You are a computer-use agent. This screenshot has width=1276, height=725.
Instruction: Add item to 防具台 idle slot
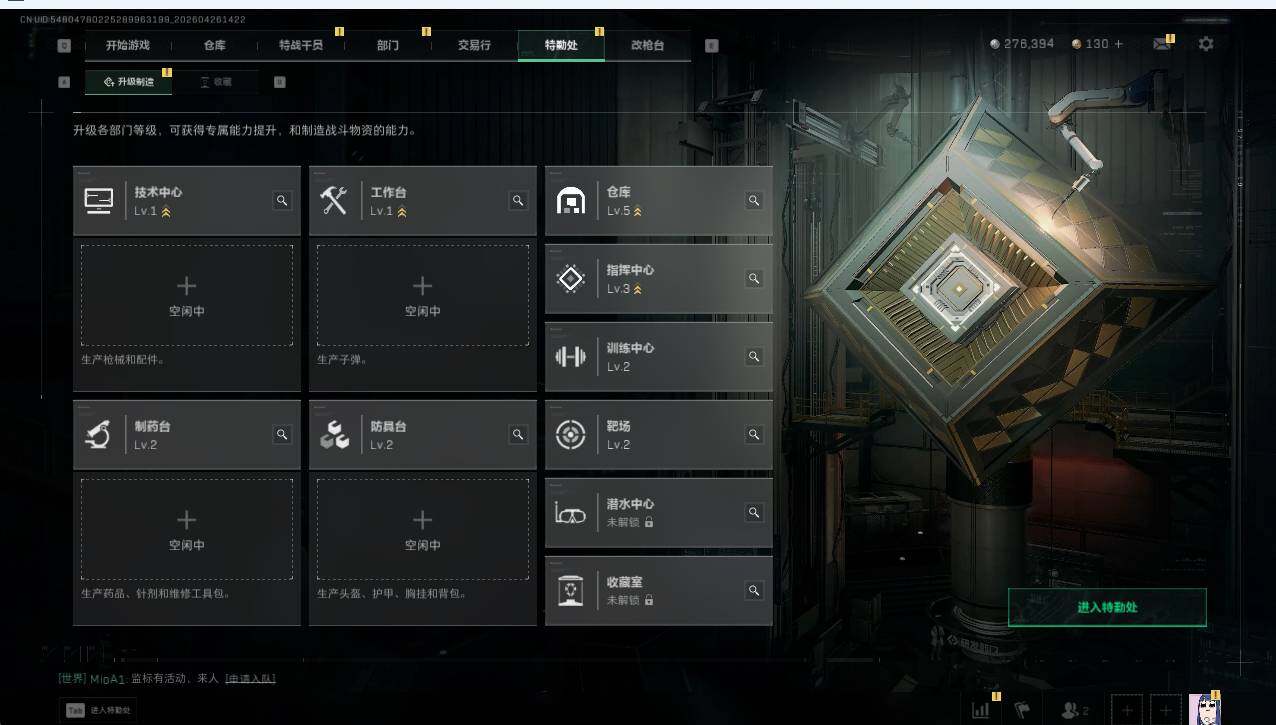[x=423, y=530]
